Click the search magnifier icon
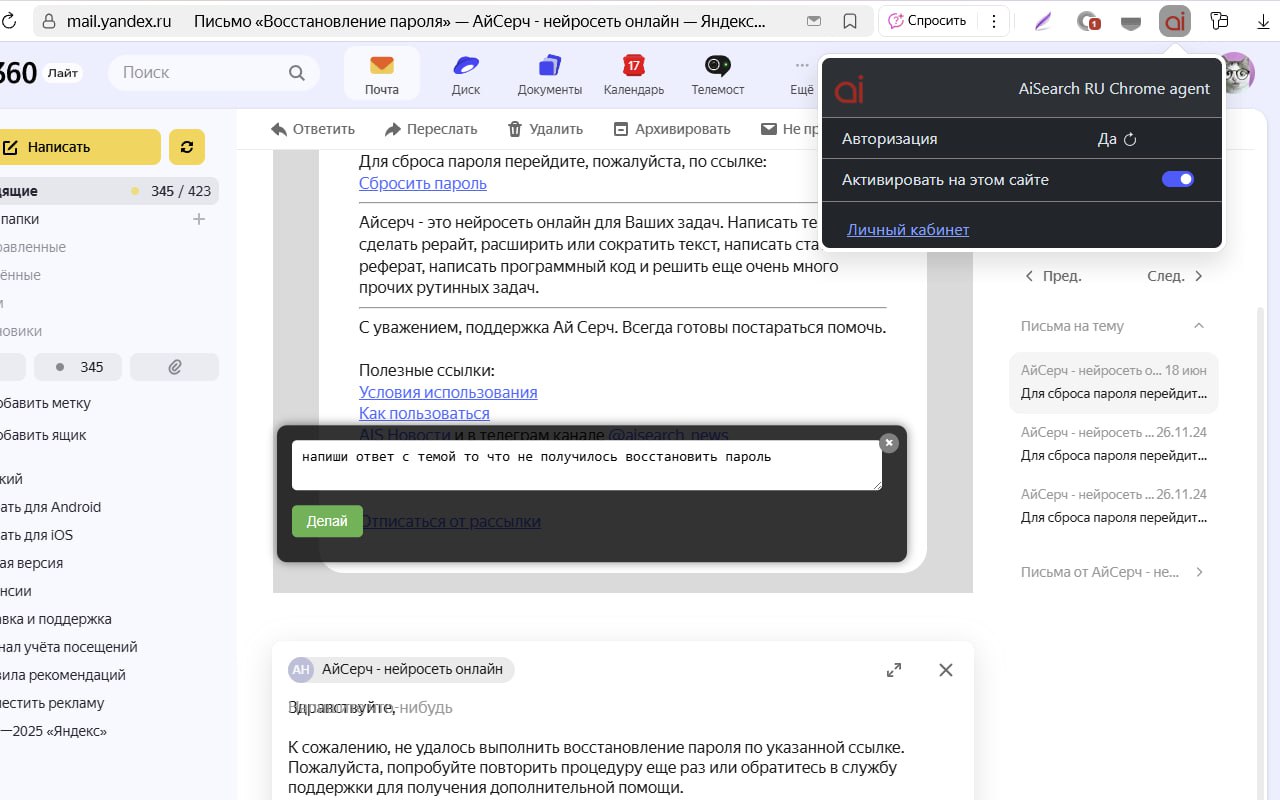Viewport: 1280px width, 800px height. 296,72
